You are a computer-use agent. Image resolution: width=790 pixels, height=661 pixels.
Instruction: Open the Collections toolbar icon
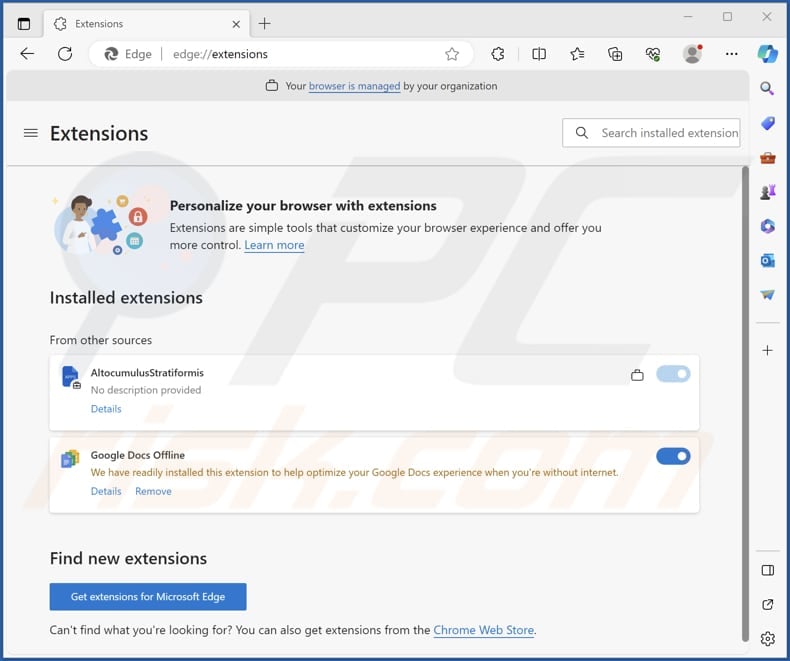point(615,54)
